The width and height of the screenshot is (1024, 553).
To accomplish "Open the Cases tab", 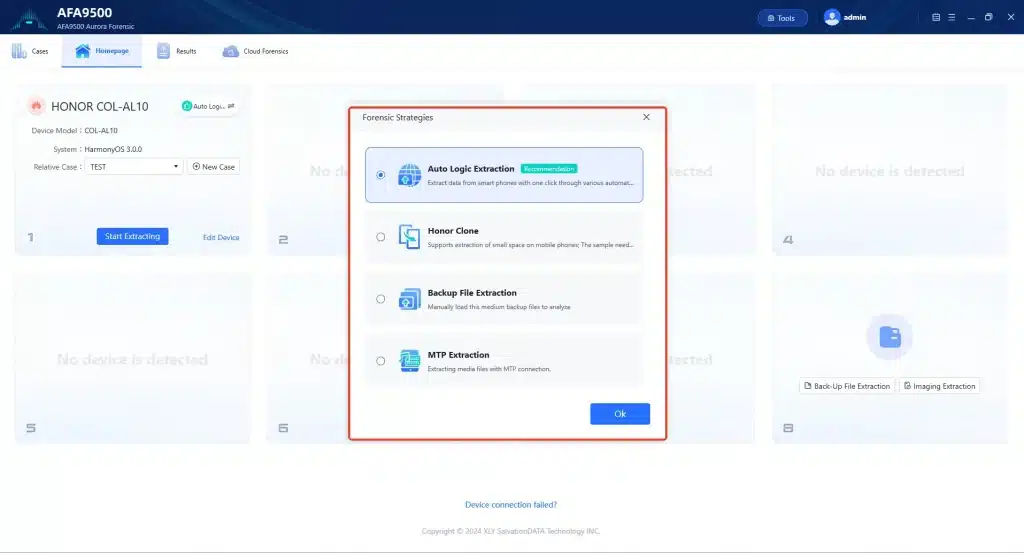I will [x=30, y=51].
